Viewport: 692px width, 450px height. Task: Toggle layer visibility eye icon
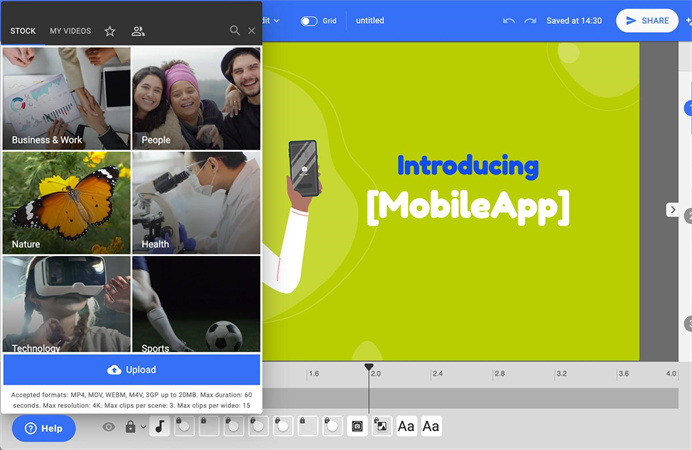[109, 427]
